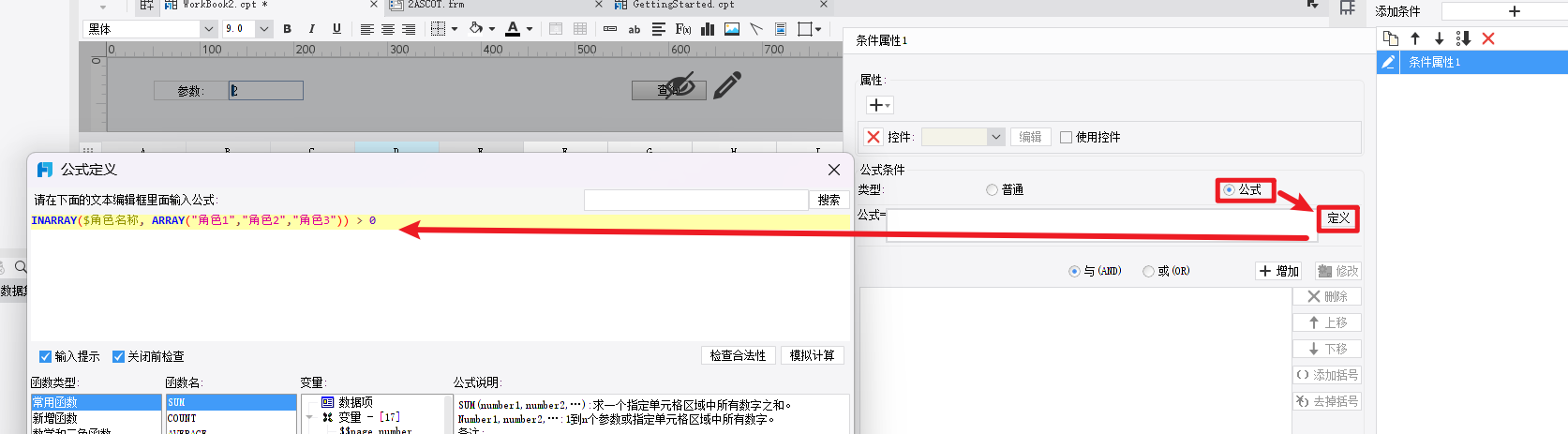Insert a formula with the F(x) icon

(683, 29)
